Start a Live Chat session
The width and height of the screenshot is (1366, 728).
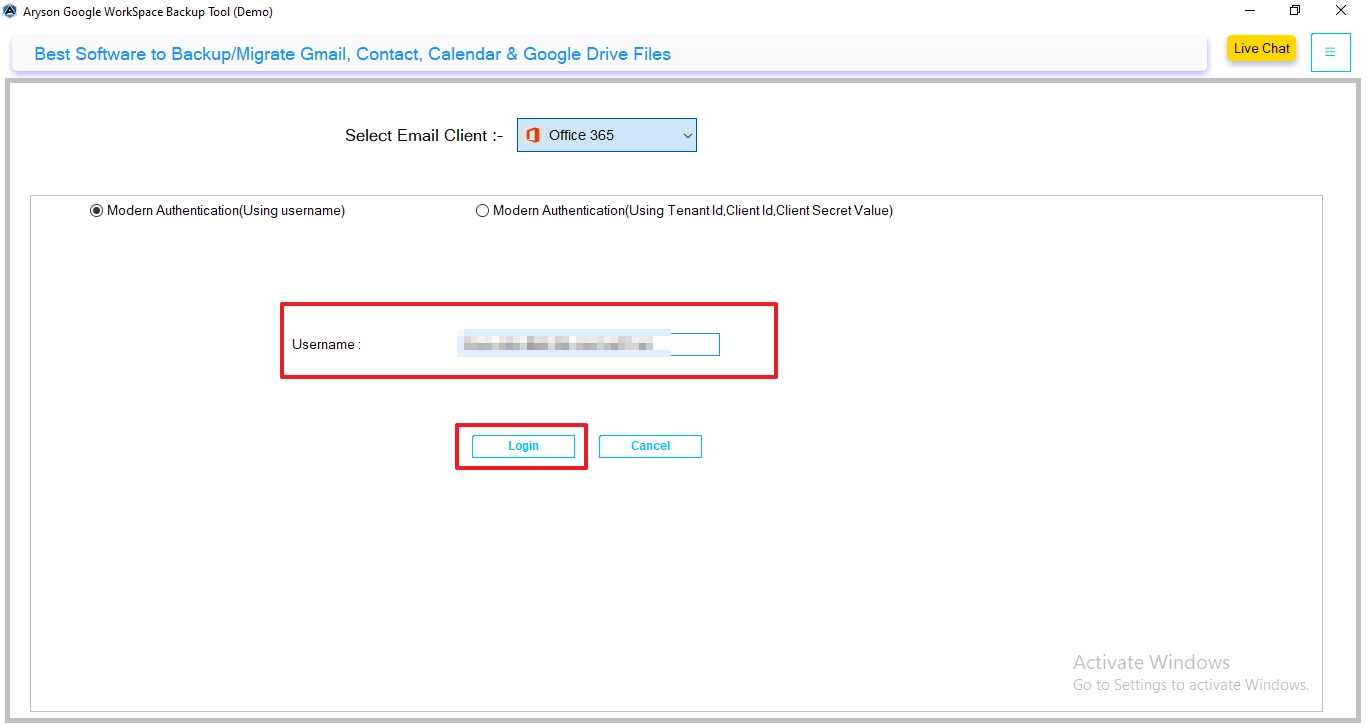click(1262, 49)
